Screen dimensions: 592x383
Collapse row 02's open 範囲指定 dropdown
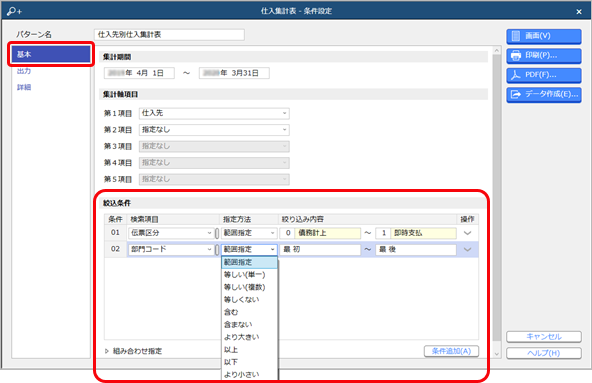[249, 249]
